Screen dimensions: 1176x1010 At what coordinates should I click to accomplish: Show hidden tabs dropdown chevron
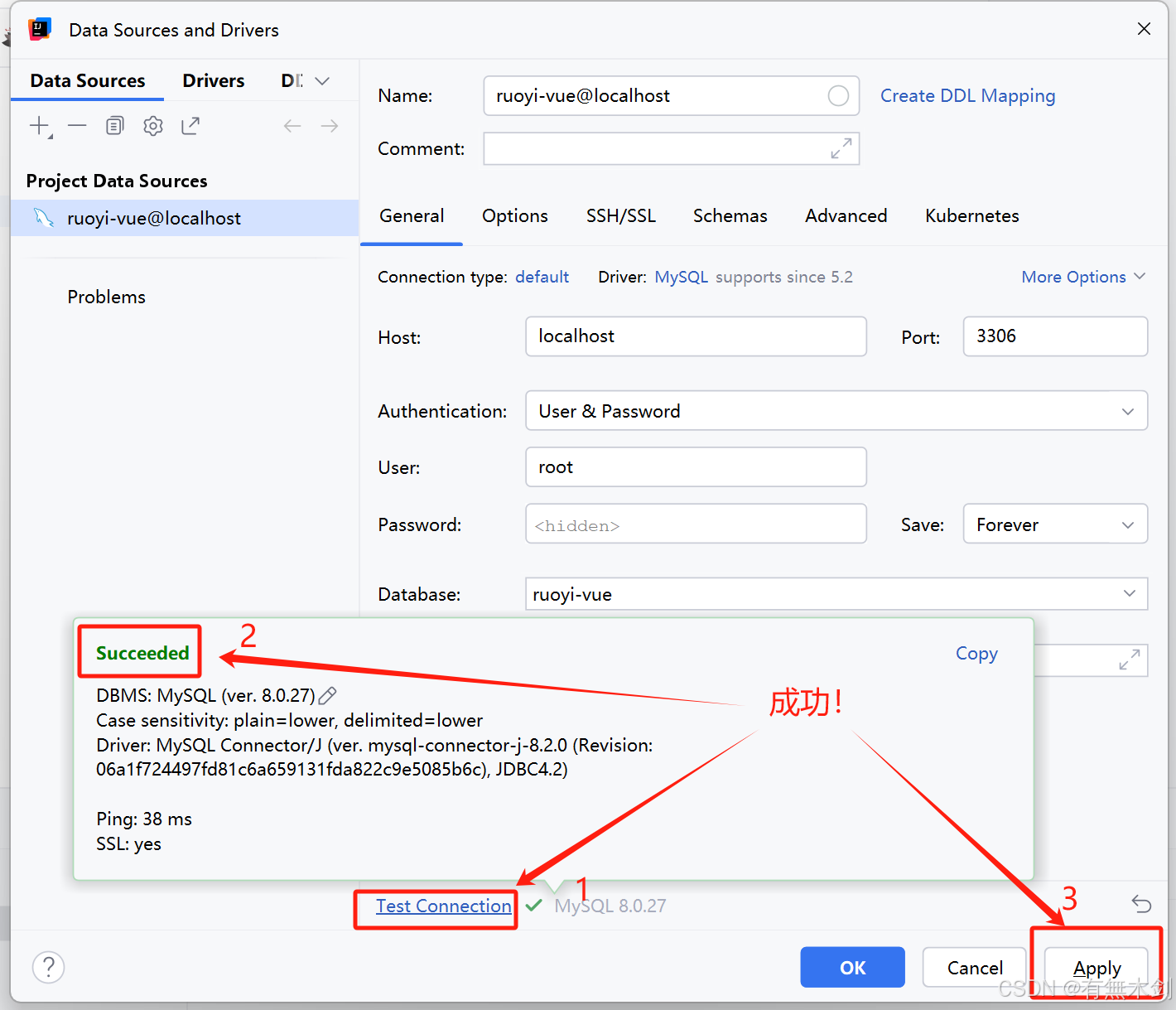coord(322,80)
